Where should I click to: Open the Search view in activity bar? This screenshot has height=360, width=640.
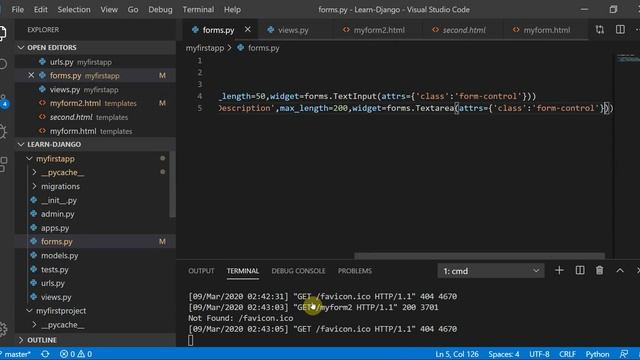click(2, 64)
